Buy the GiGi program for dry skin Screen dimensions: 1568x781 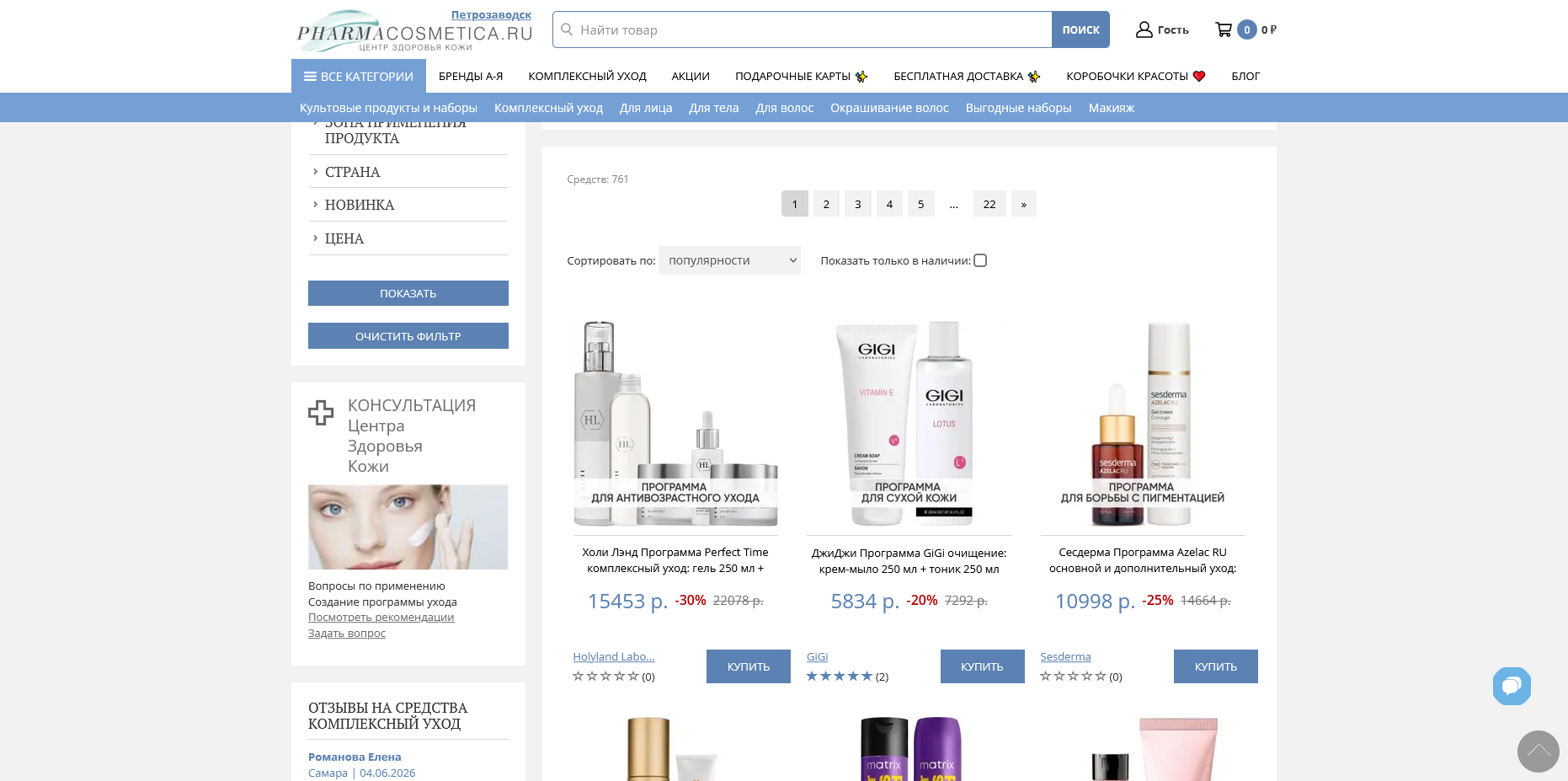983,666
